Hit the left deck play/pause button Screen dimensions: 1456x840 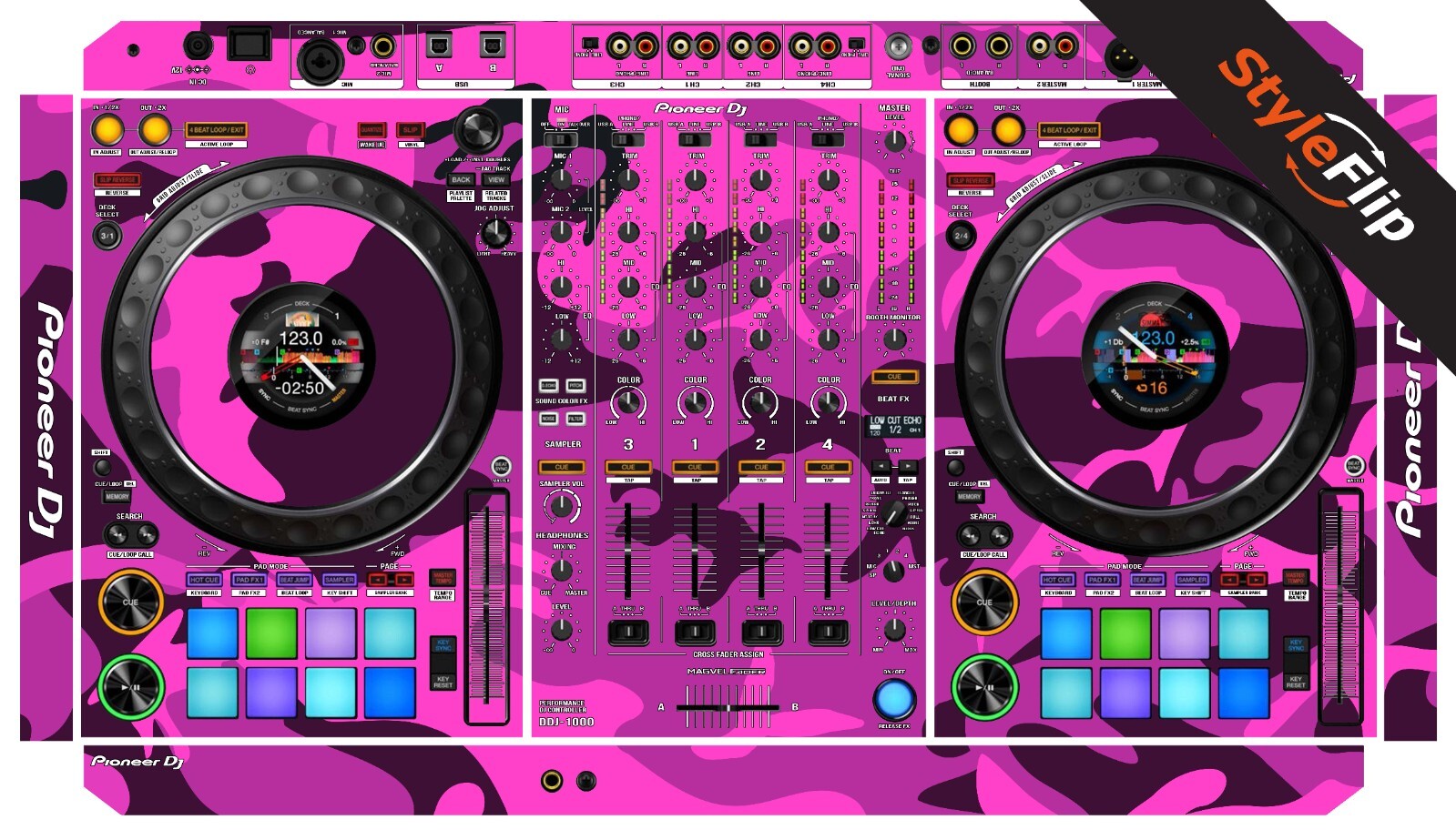click(x=131, y=687)
